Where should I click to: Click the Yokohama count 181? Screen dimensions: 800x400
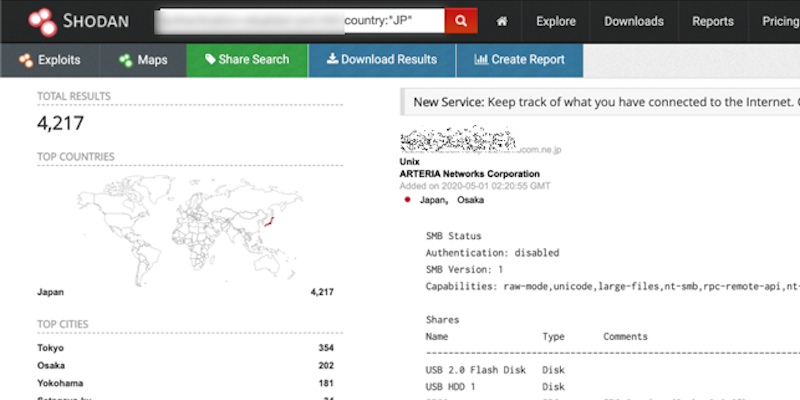tap(326, 383)
